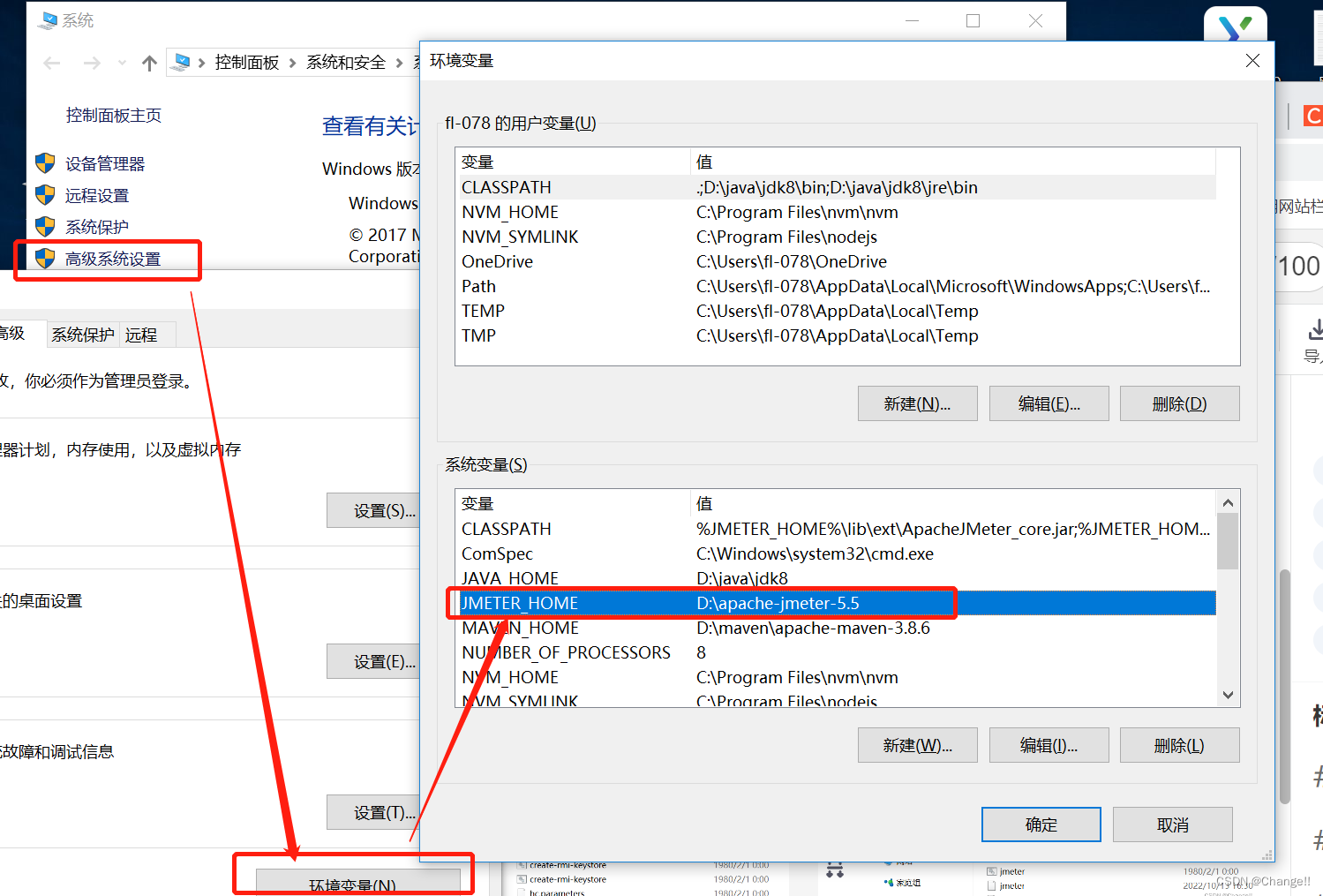
Task: Open the 设备管理器 link
Action: [x=105, y=163]
